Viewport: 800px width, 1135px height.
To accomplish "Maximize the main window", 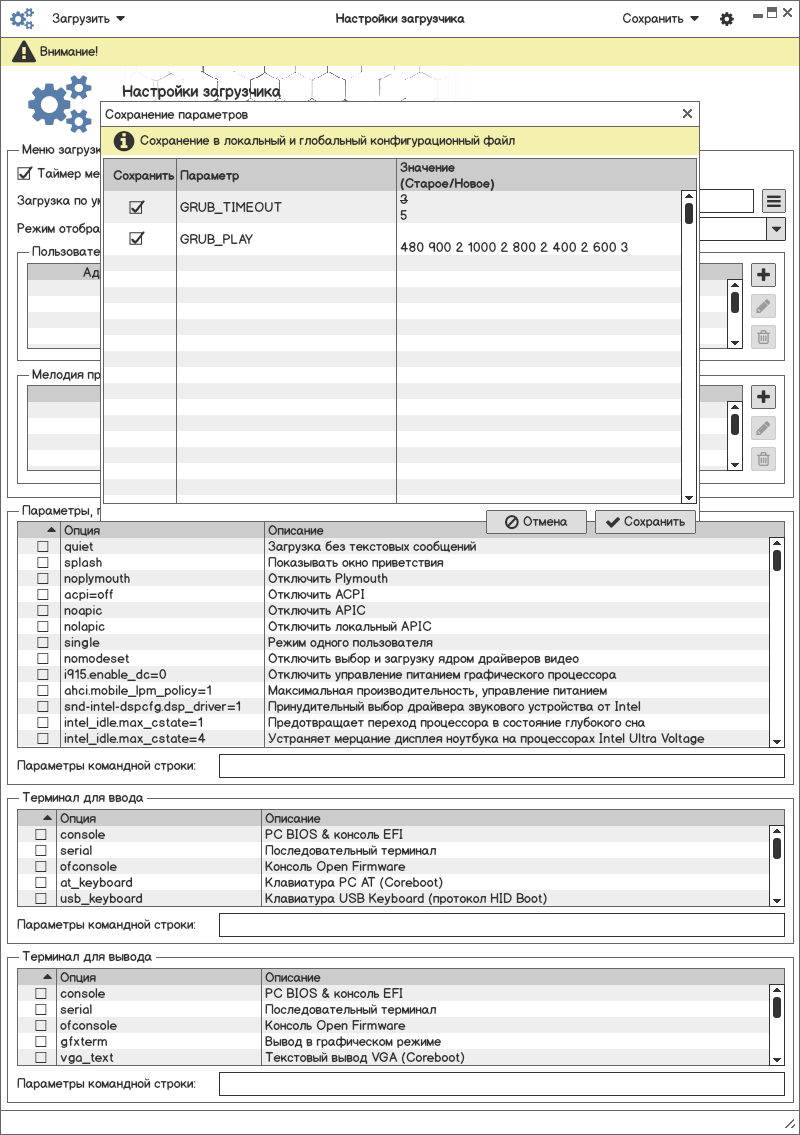I will (772, 12).
